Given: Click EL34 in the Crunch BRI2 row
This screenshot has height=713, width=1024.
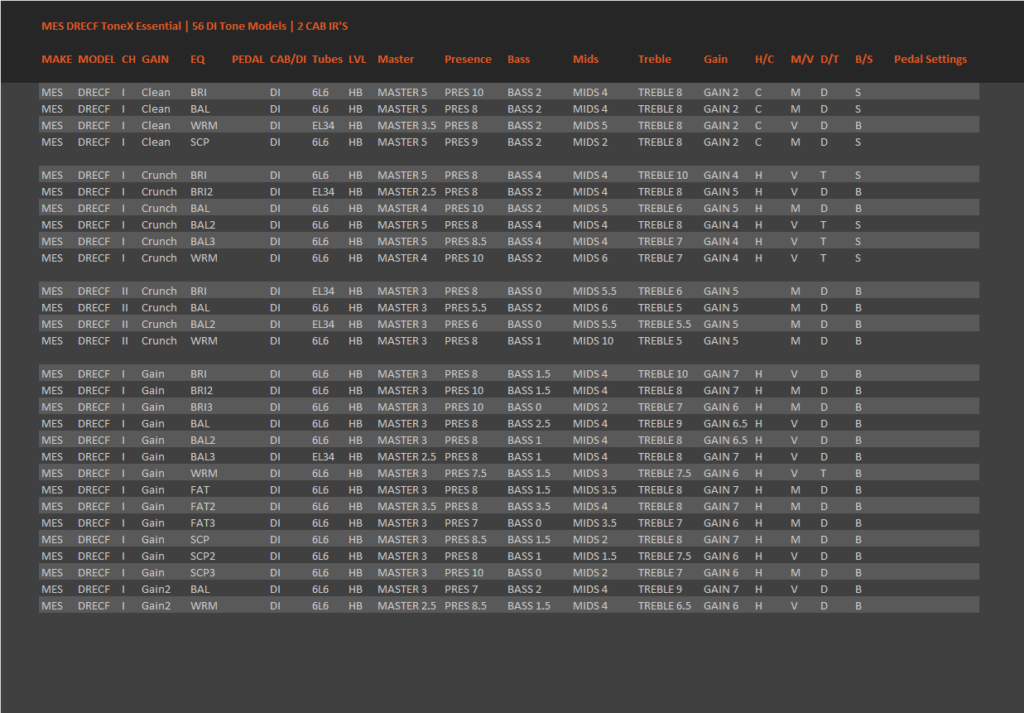Looking at the screenshot, I should point(323,192).
